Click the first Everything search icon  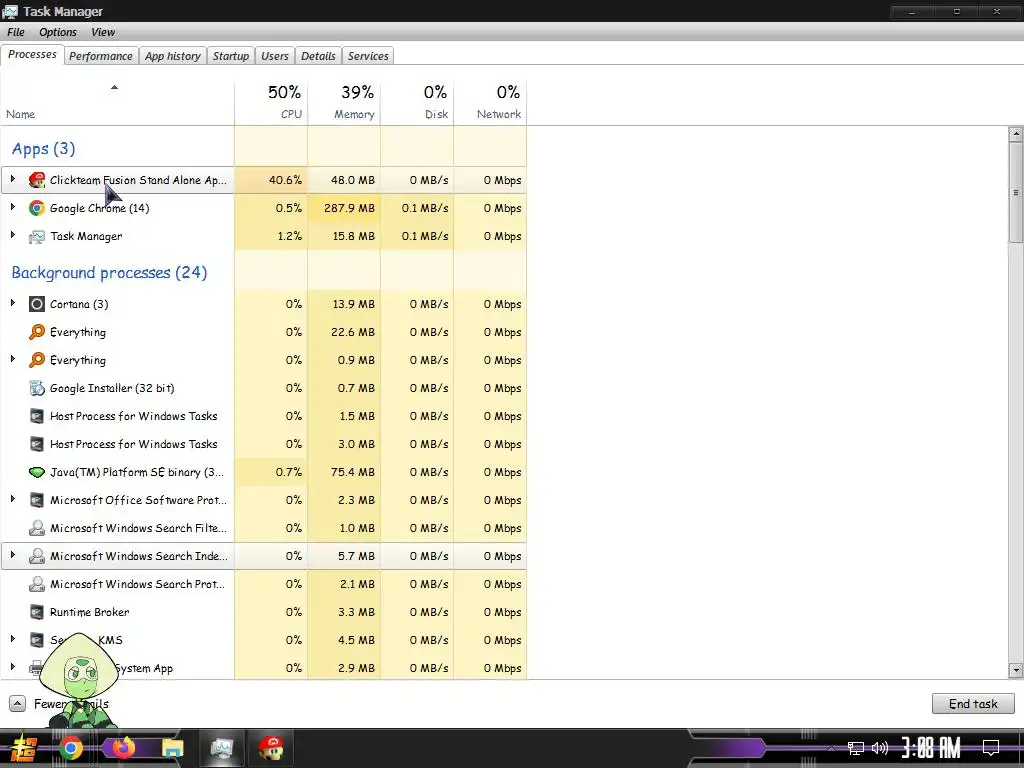(37, 332)
